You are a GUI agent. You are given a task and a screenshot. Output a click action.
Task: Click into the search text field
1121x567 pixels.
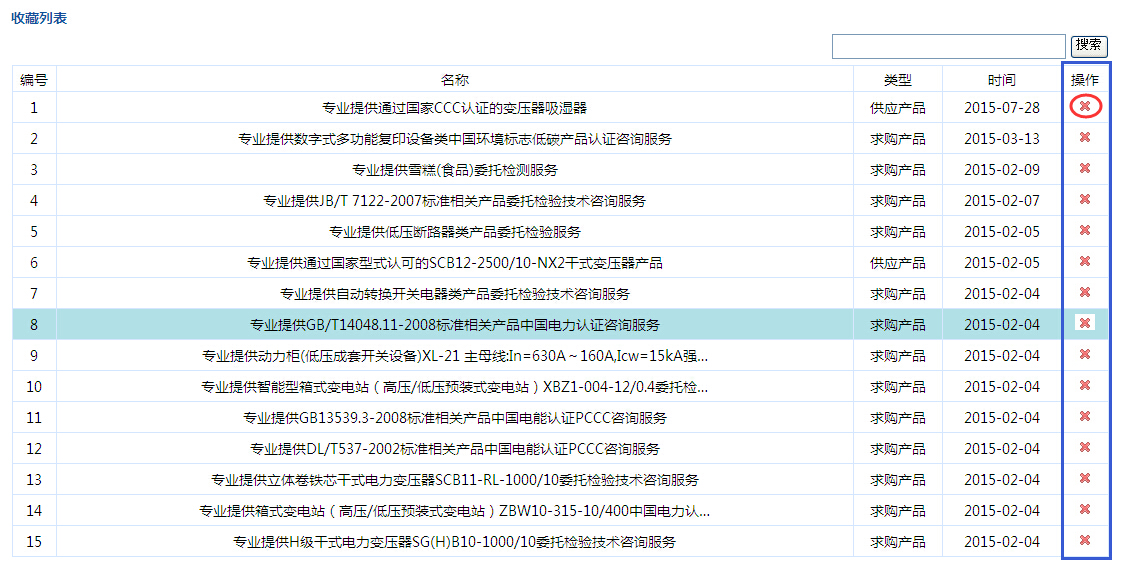coord(948,47)
